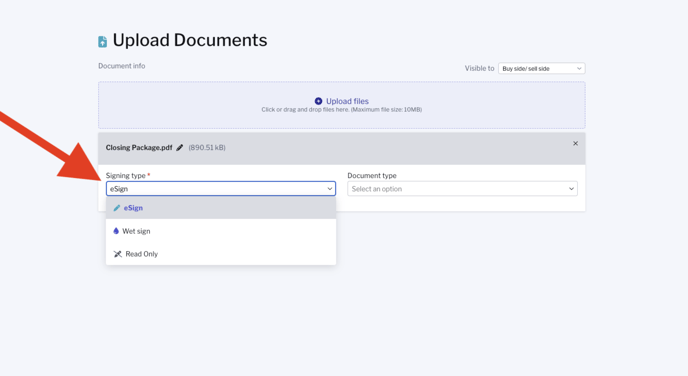Click the drag and drop files hint text
This screenshot has width=688, height=376.
click(342, 110)
